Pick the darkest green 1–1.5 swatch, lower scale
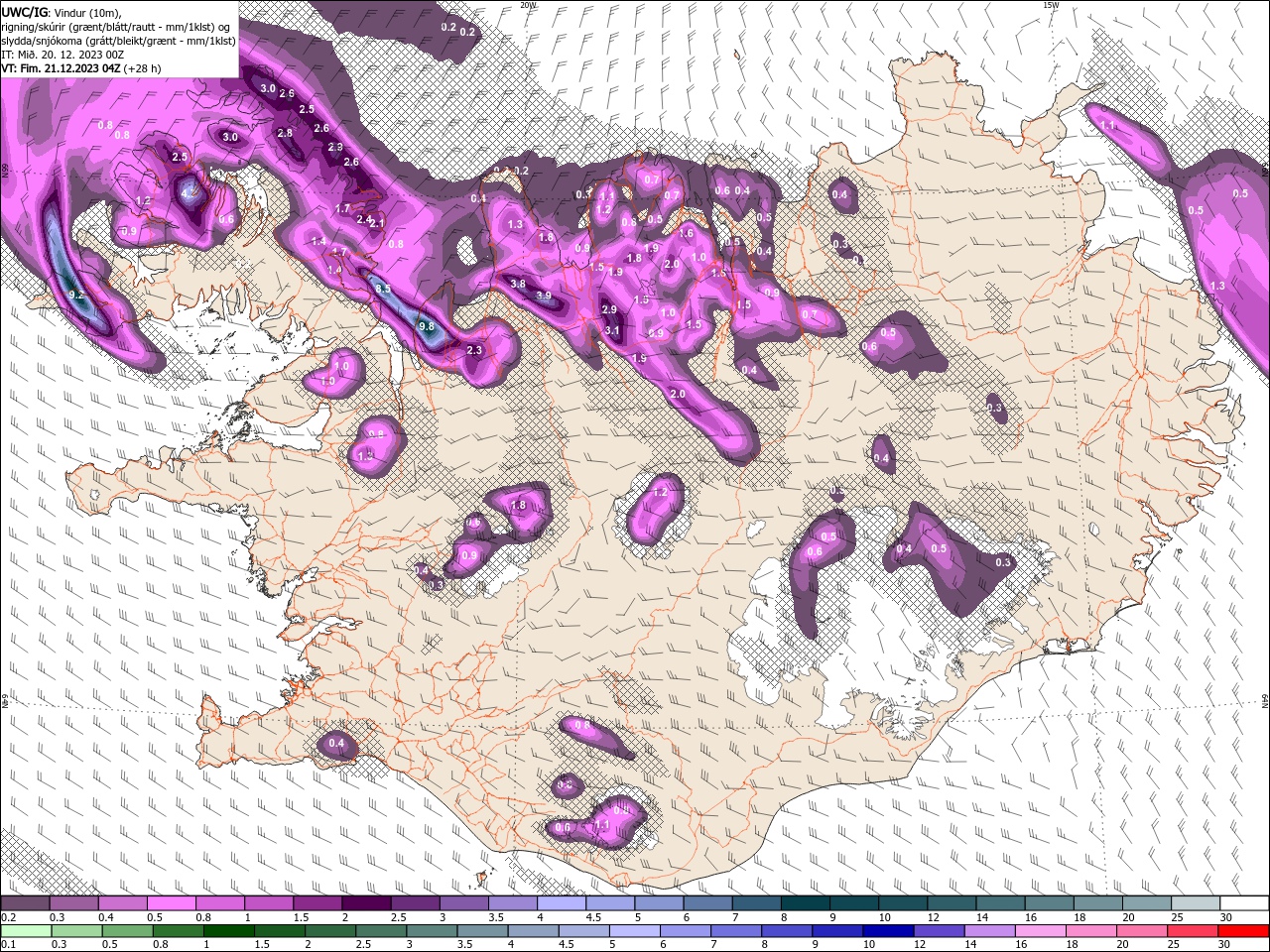 [228, 931]
